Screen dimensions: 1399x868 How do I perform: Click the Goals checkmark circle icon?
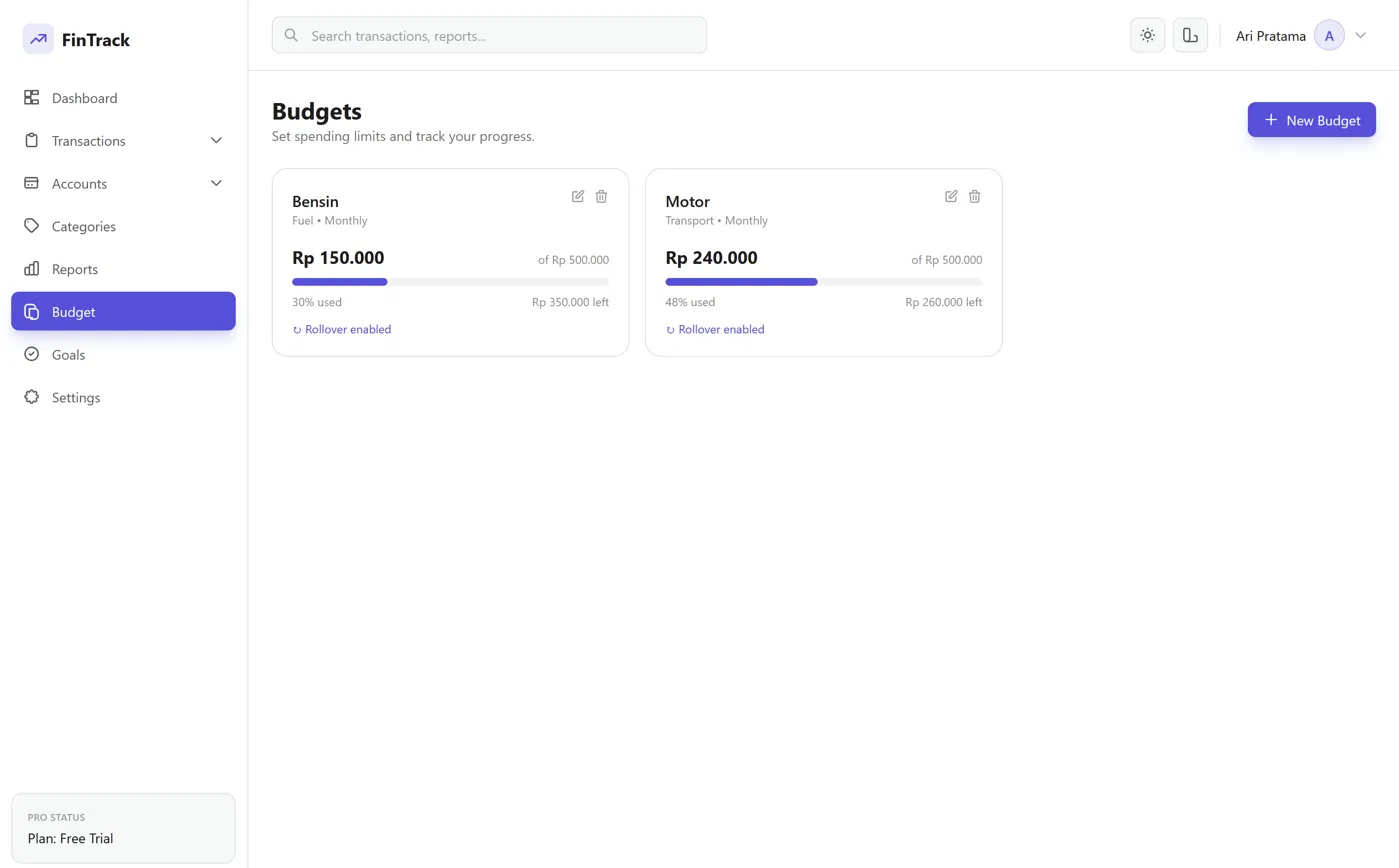[x=31, y=354]
